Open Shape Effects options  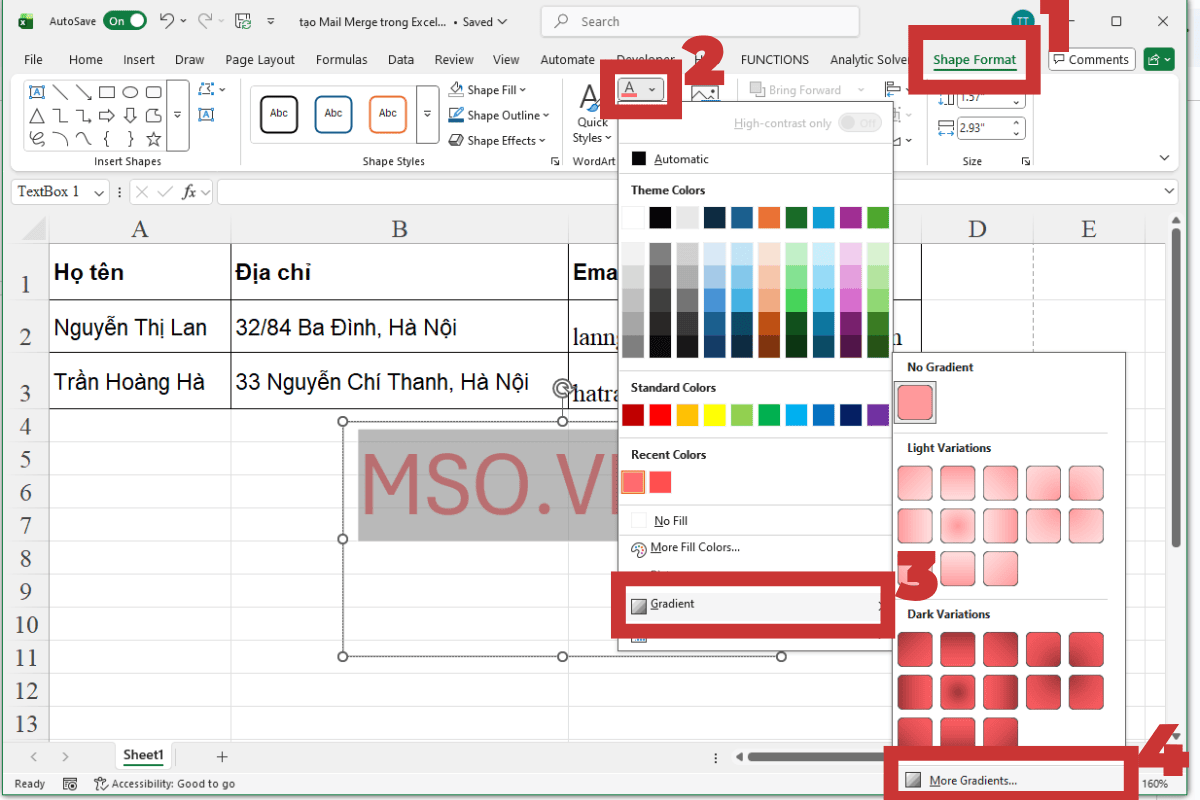click(x=497, y=140)
